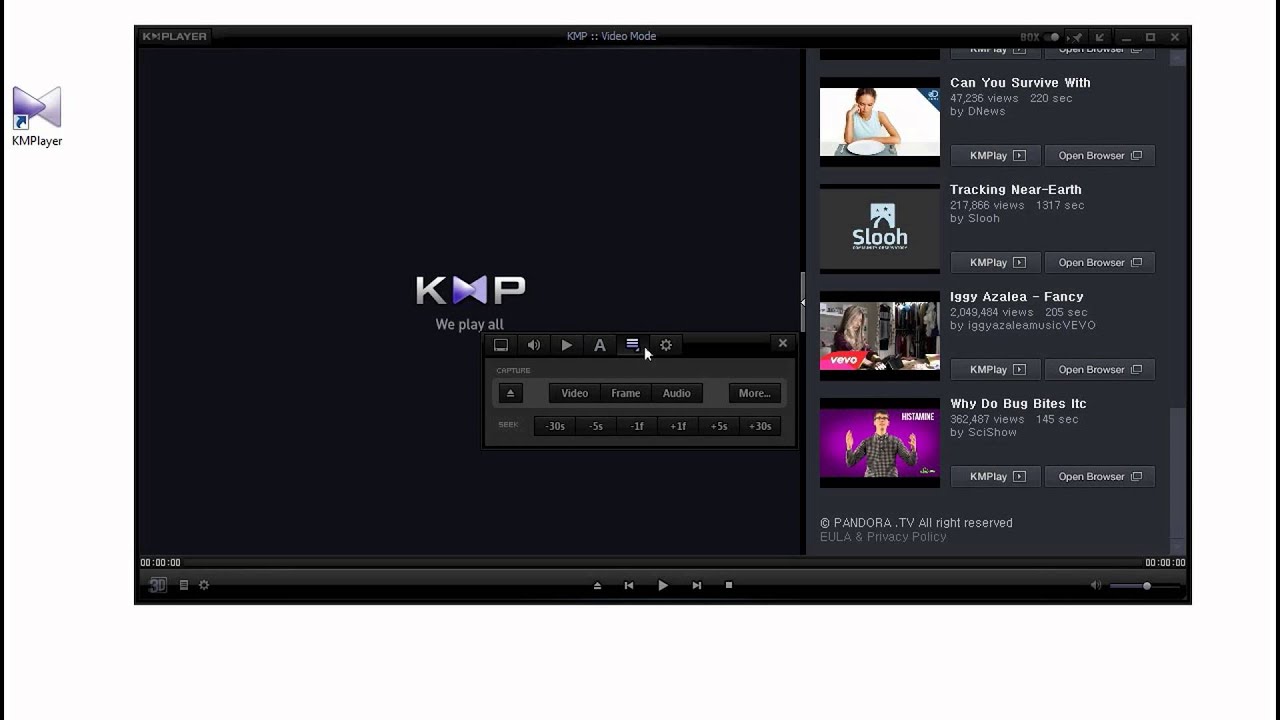Seek back 5 seconds
This screenshot has width=1280, height=720.
pyautogui.click(x=596, y=426)
